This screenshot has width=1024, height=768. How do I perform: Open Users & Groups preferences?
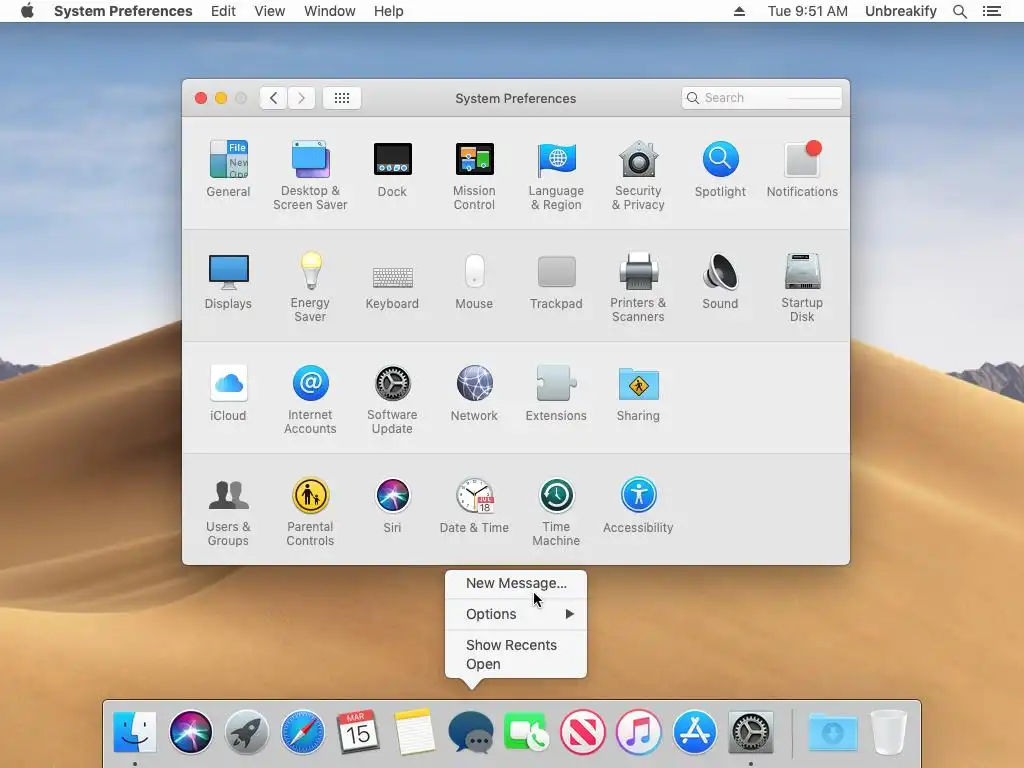[228, 512]
